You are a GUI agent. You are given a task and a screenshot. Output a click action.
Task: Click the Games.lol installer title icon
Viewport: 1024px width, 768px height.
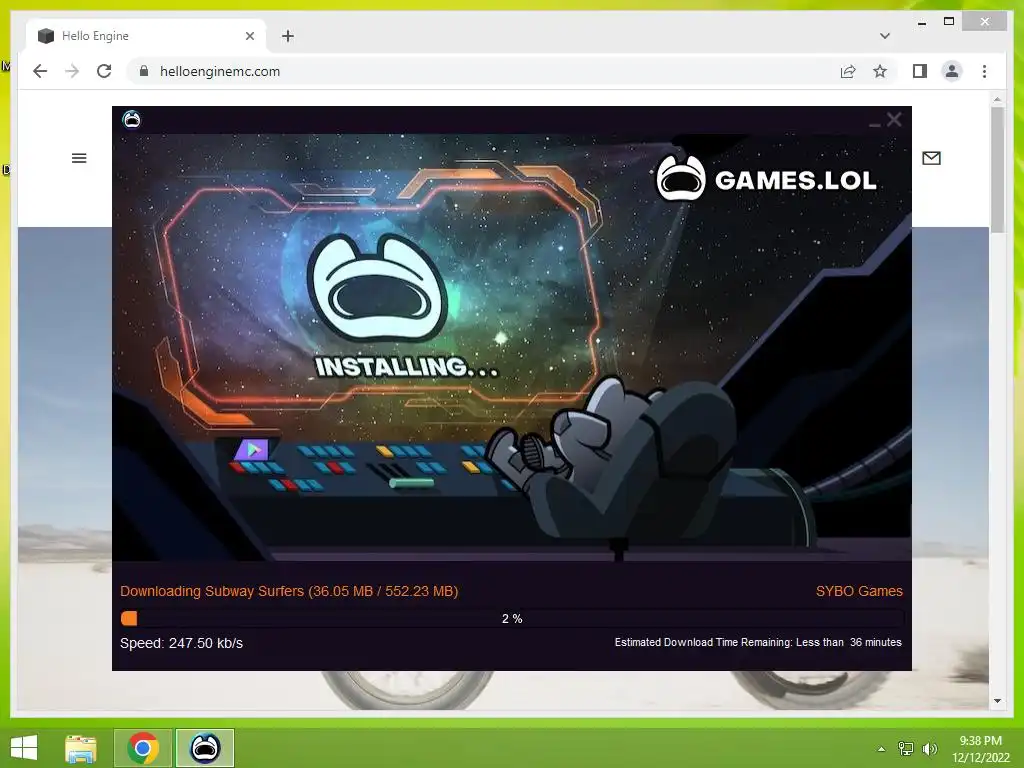131,120
